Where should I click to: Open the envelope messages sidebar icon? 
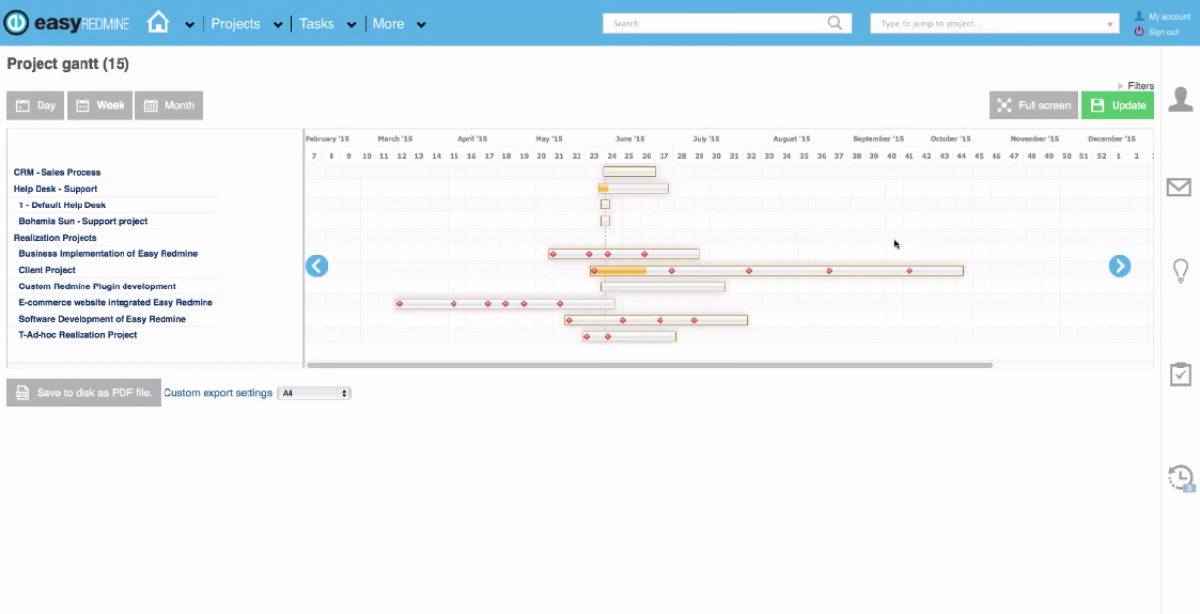click(x=1181, y=187)
